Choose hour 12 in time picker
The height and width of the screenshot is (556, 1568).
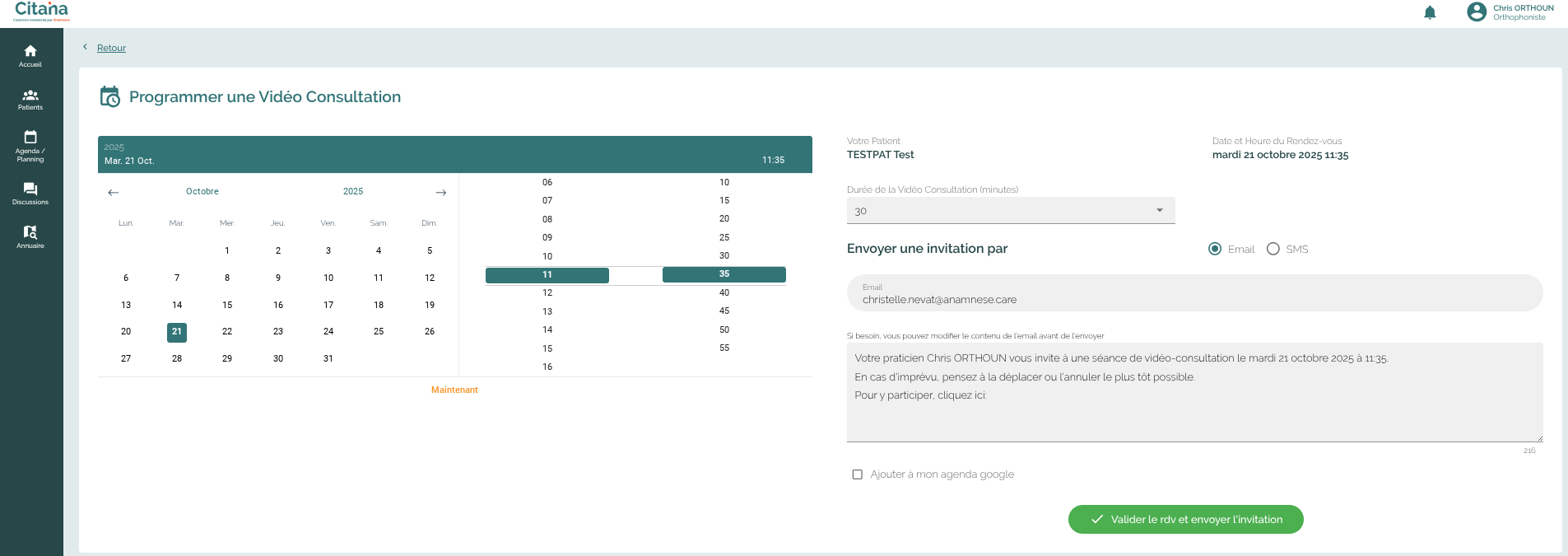[547, 293]
